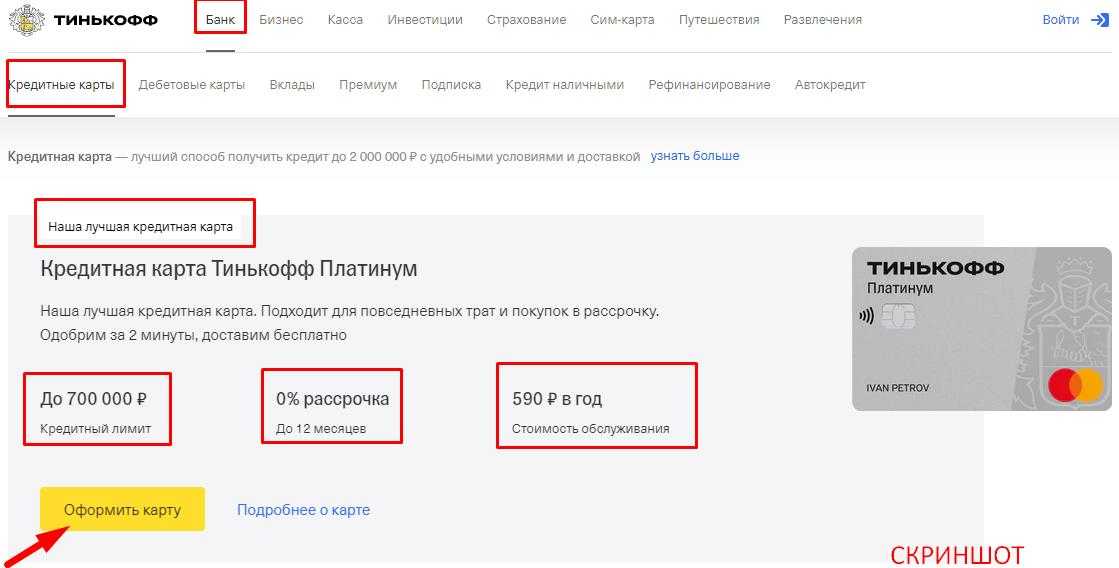Select Инвестиции in top navigation
The height and width of the screenshot is (568, 1119).
pyautogui.click(x=425, y=20)
